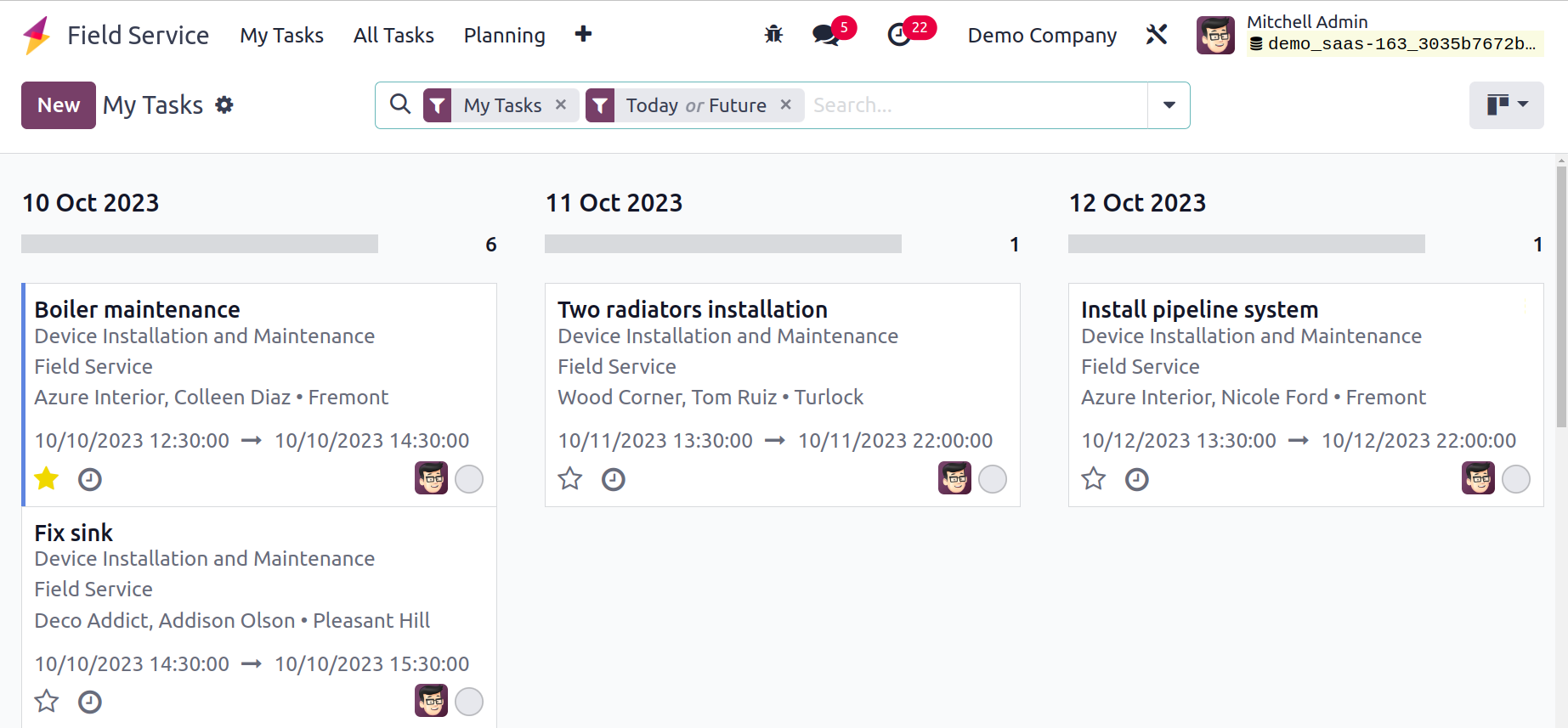
Task: Open the kanban view switcher dropdown
Action: [1506, 105]
